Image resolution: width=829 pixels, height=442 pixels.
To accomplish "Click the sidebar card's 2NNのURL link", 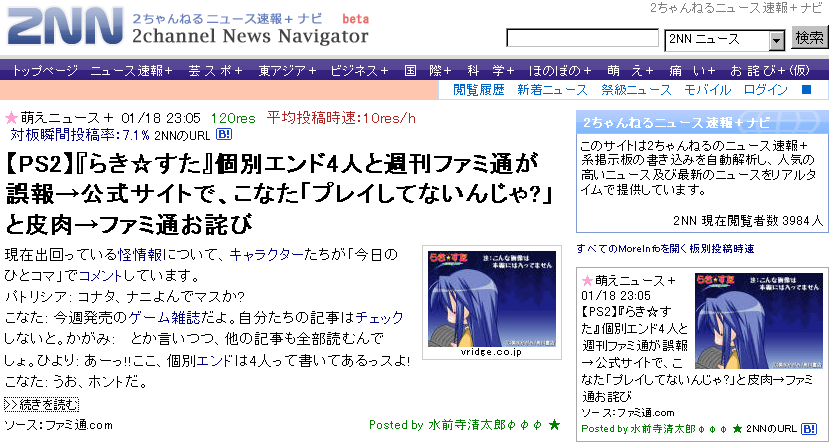I will coord(771,428).
